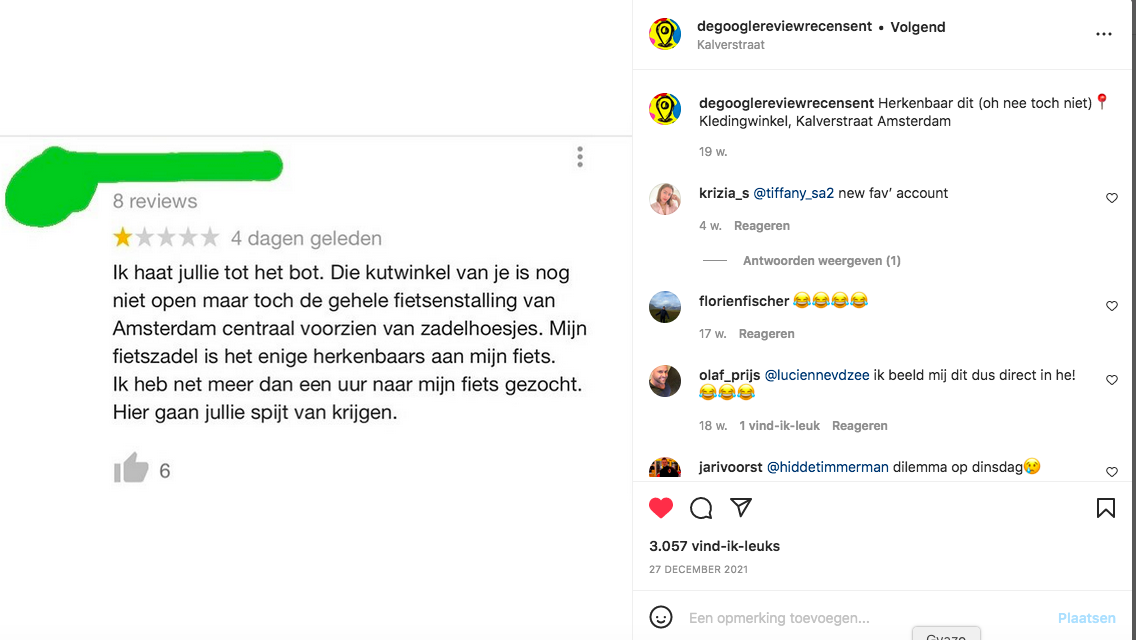This screenshot has width=1136, height=640.
Task: Open post options three-dot menu
Action: click(x=1103, y=34)
